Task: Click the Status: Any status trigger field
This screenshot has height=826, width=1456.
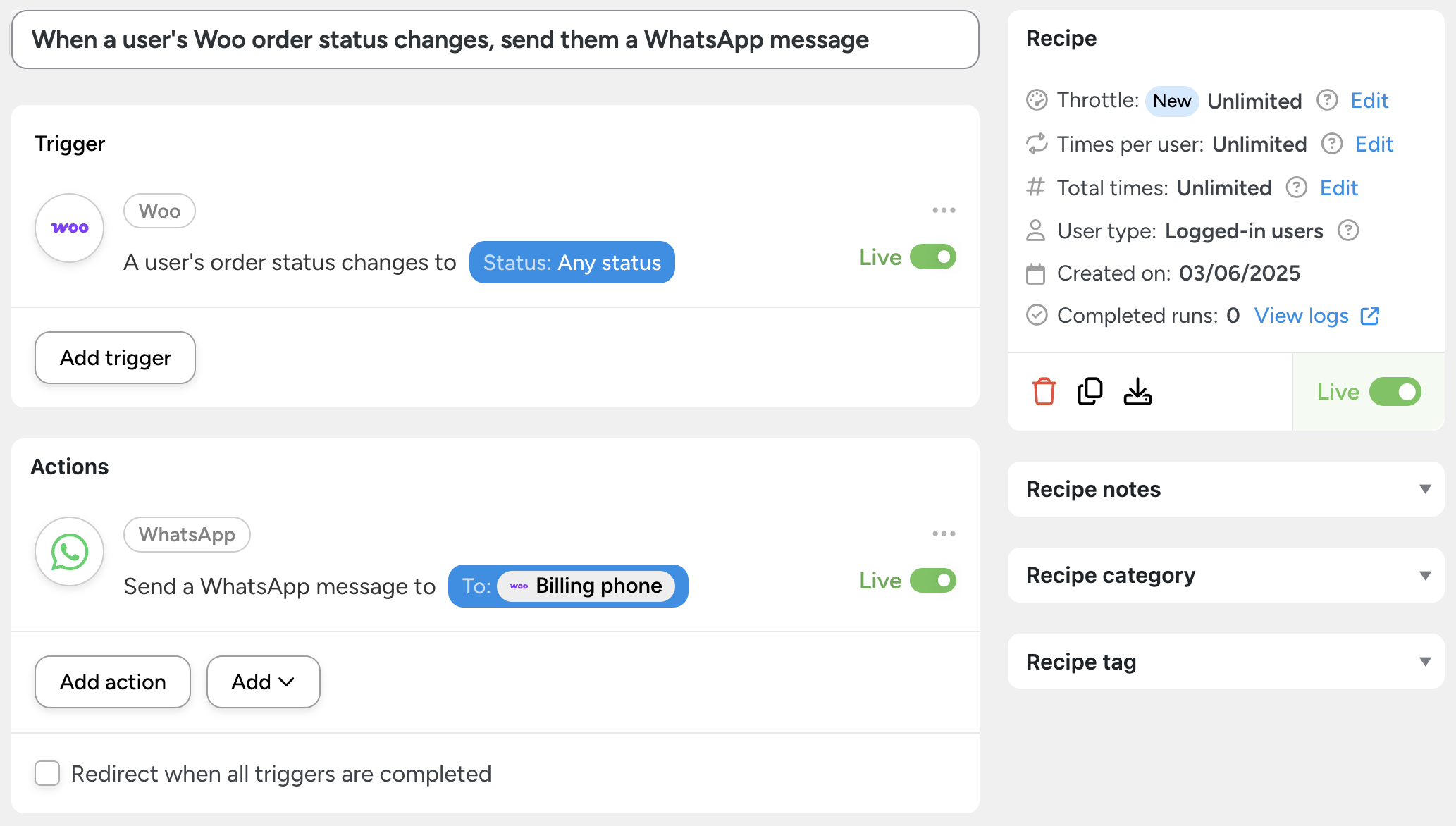Action: tap(572, 263)
